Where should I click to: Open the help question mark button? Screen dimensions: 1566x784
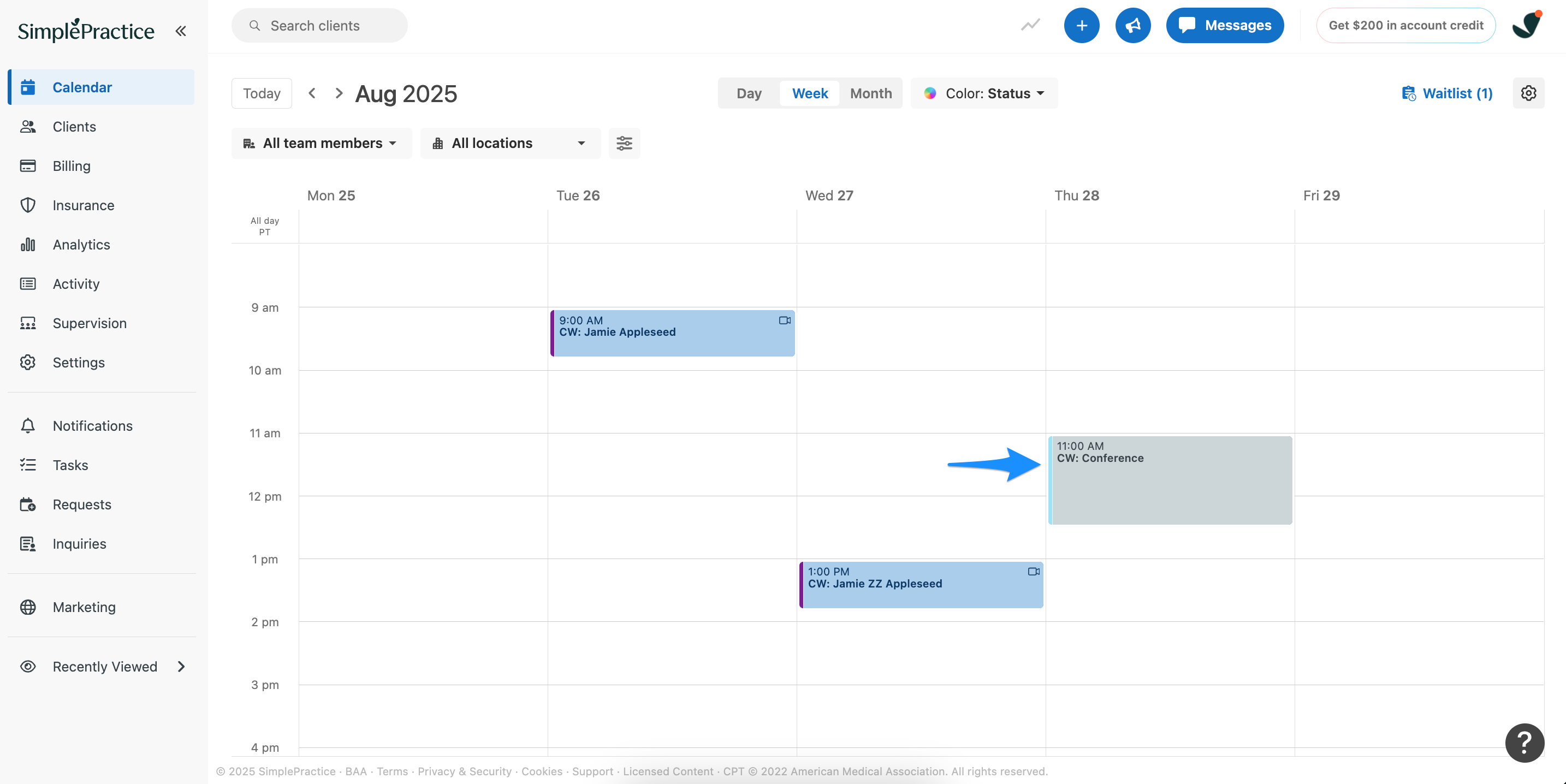[1524, 743]
